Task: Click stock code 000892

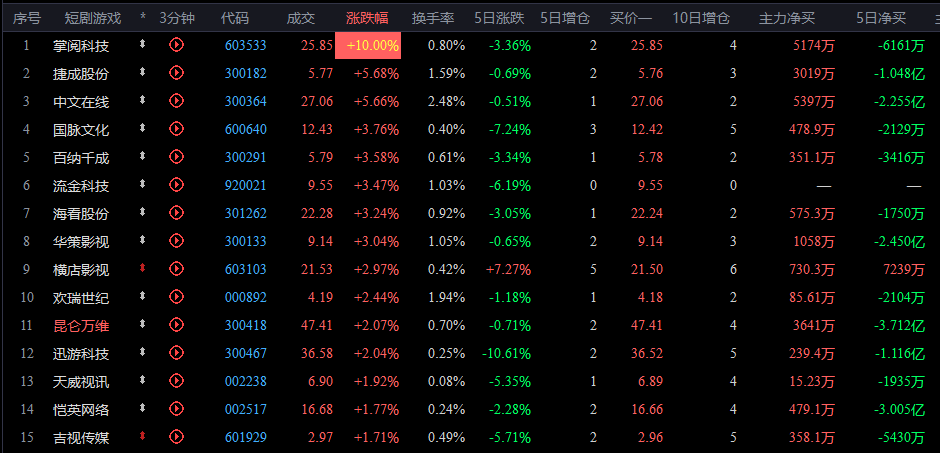Action: click(x=246, y=297)
